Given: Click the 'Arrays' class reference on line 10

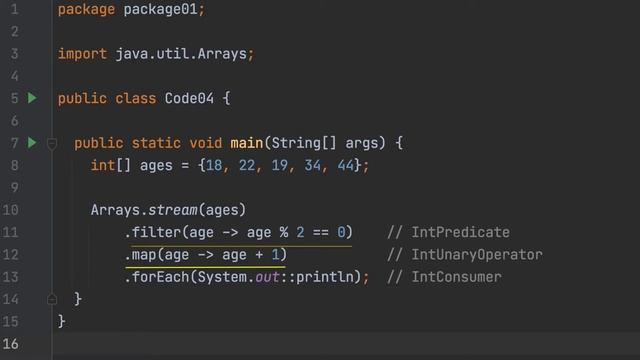Looking at the screenshot, I should pos(115,210).
